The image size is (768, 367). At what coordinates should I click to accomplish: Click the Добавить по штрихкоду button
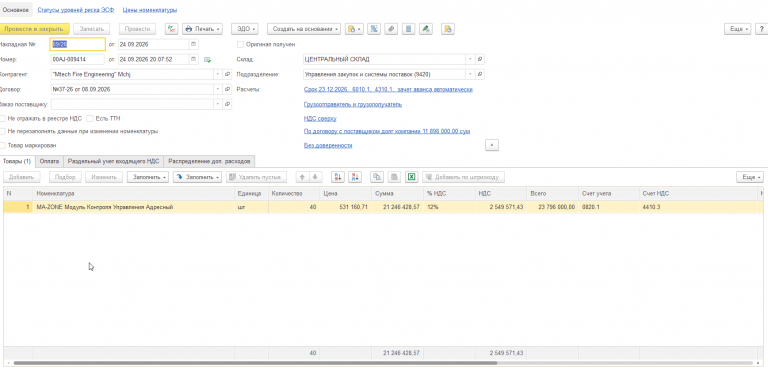coord(463,177)
